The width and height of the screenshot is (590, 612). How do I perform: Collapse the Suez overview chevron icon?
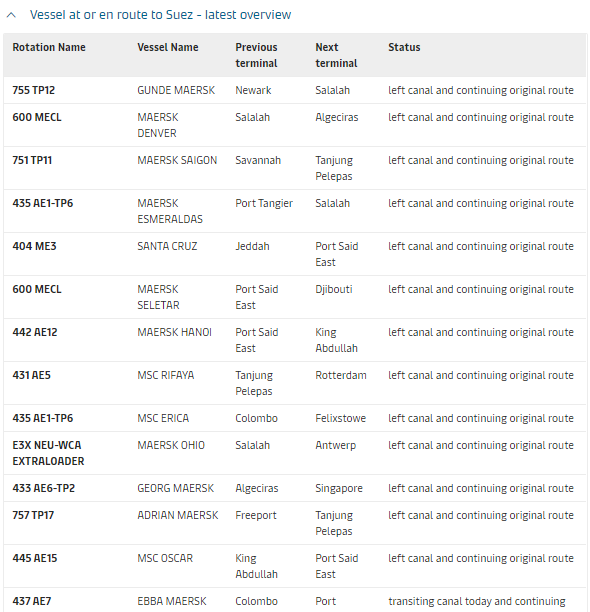click(x=11, y=15)
